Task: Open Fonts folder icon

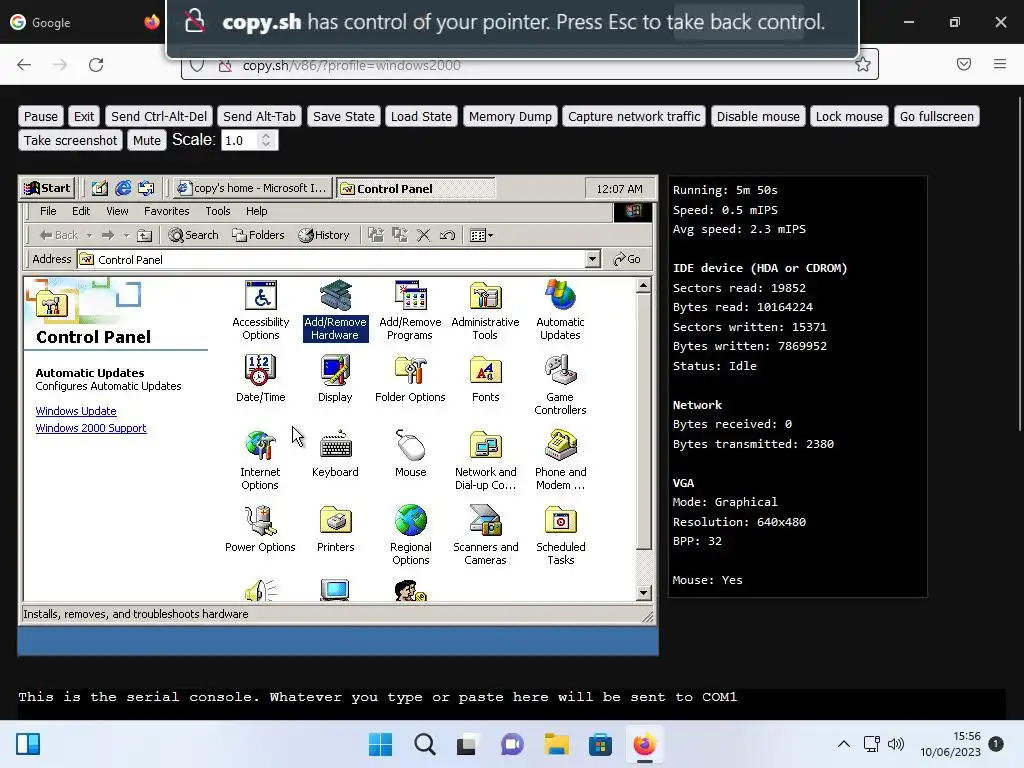Action: [485, 379]
